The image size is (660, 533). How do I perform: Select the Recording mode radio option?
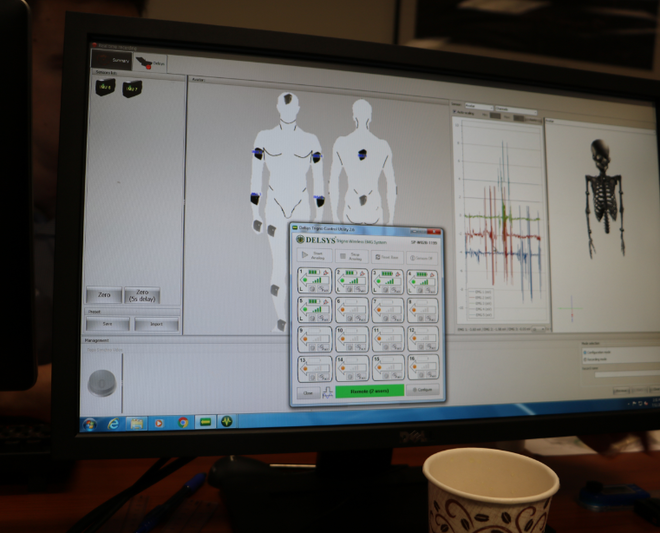pos(585,359)
